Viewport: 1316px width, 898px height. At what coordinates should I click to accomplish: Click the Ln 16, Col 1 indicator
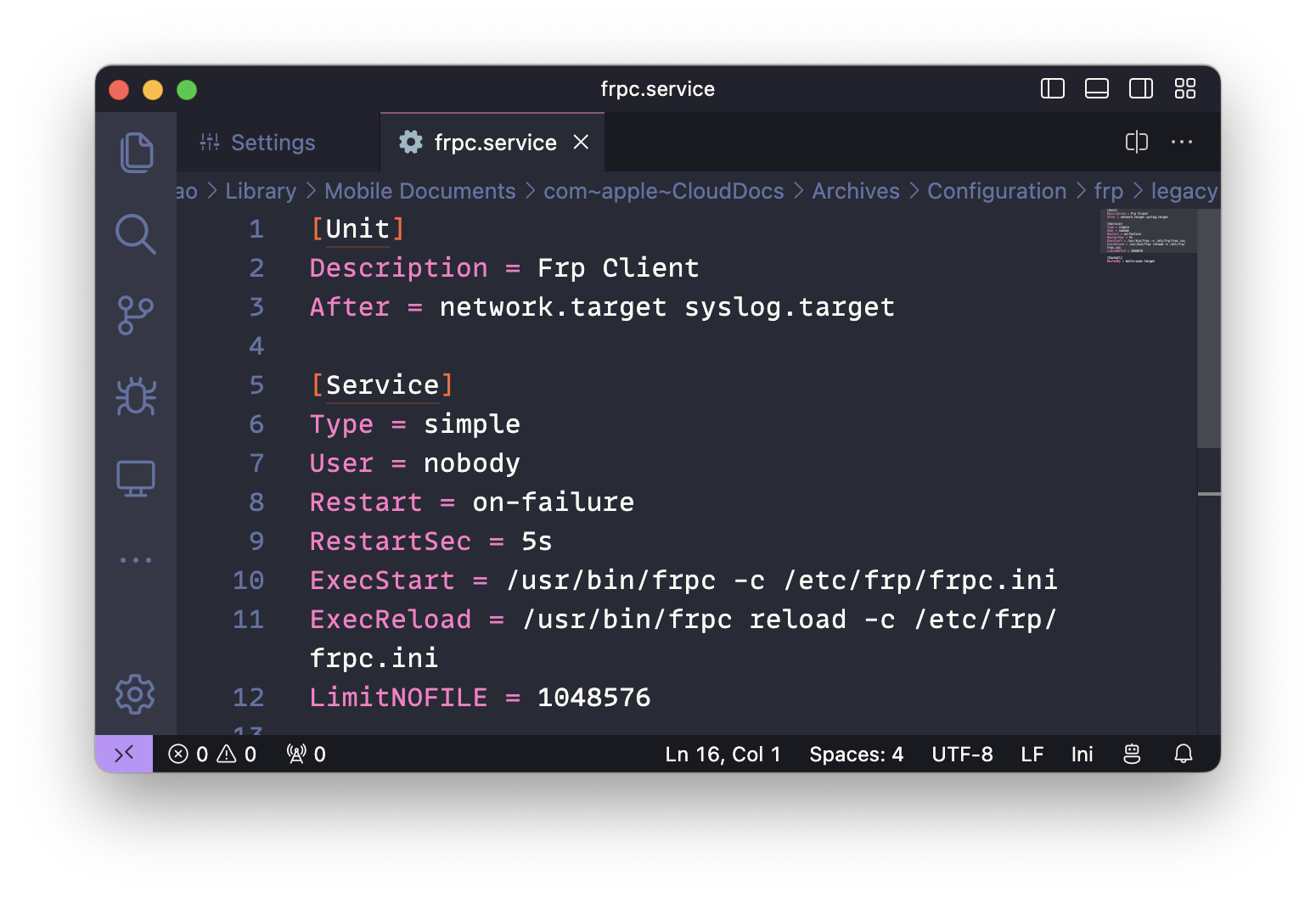click(723, 754)
